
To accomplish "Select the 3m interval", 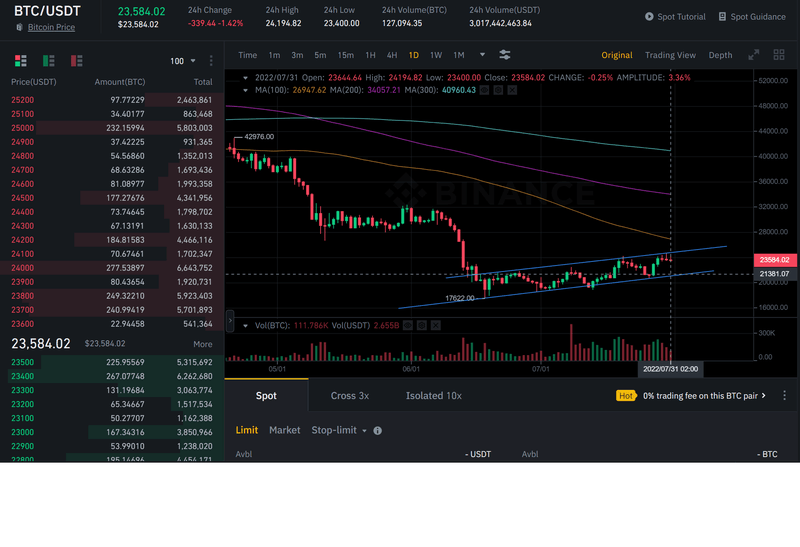I will pyautogui.click(x=297, y=55).
